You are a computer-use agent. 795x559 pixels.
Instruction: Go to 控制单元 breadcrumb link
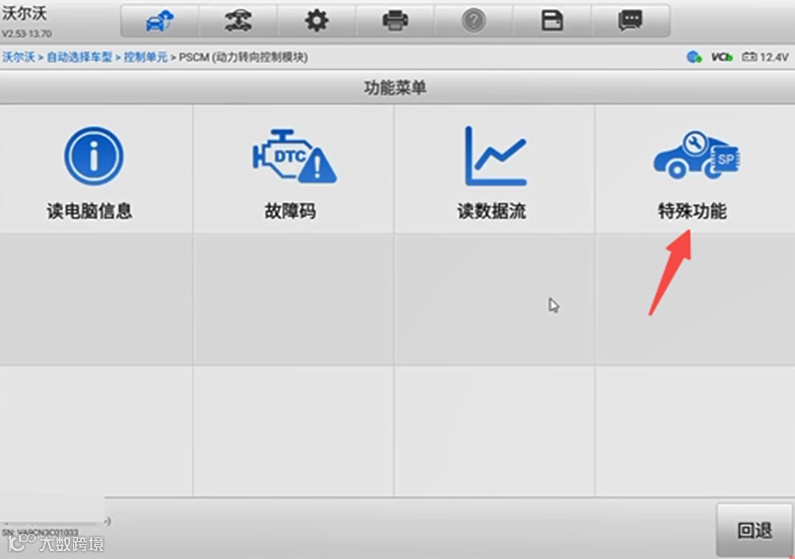coord(146,57)
